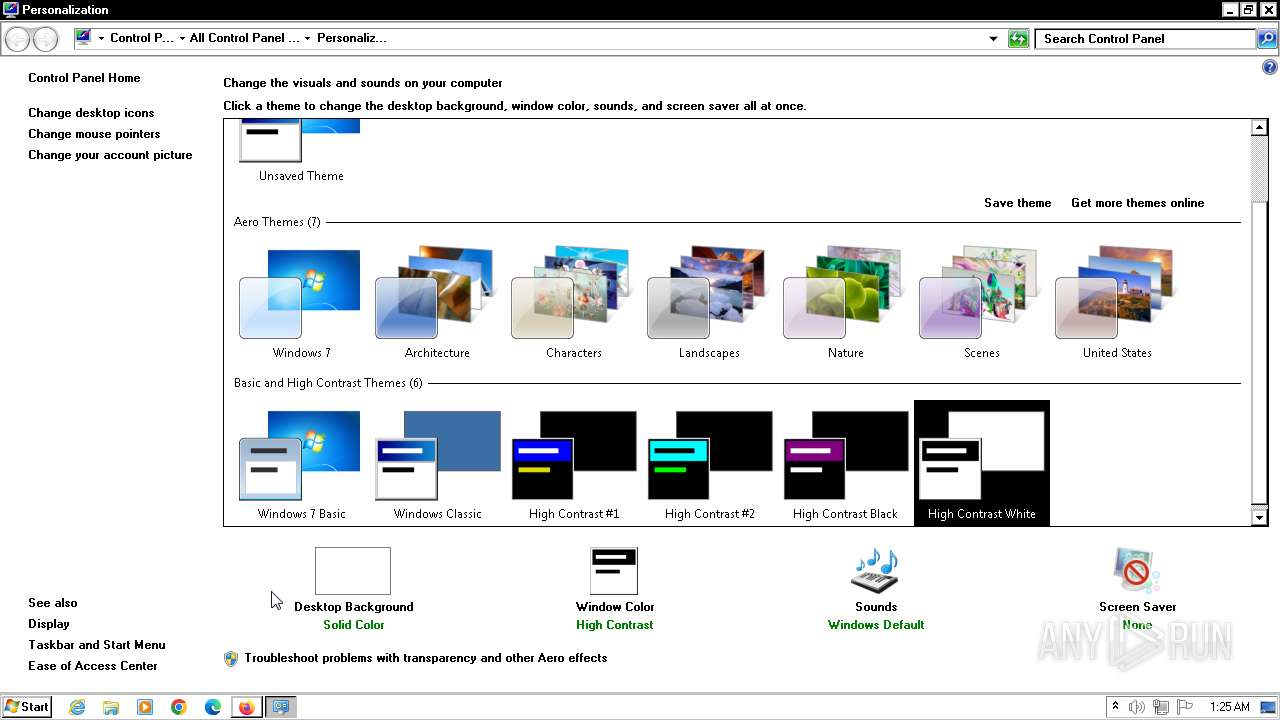Click the Action Center flag icon

coord(1185,707)
